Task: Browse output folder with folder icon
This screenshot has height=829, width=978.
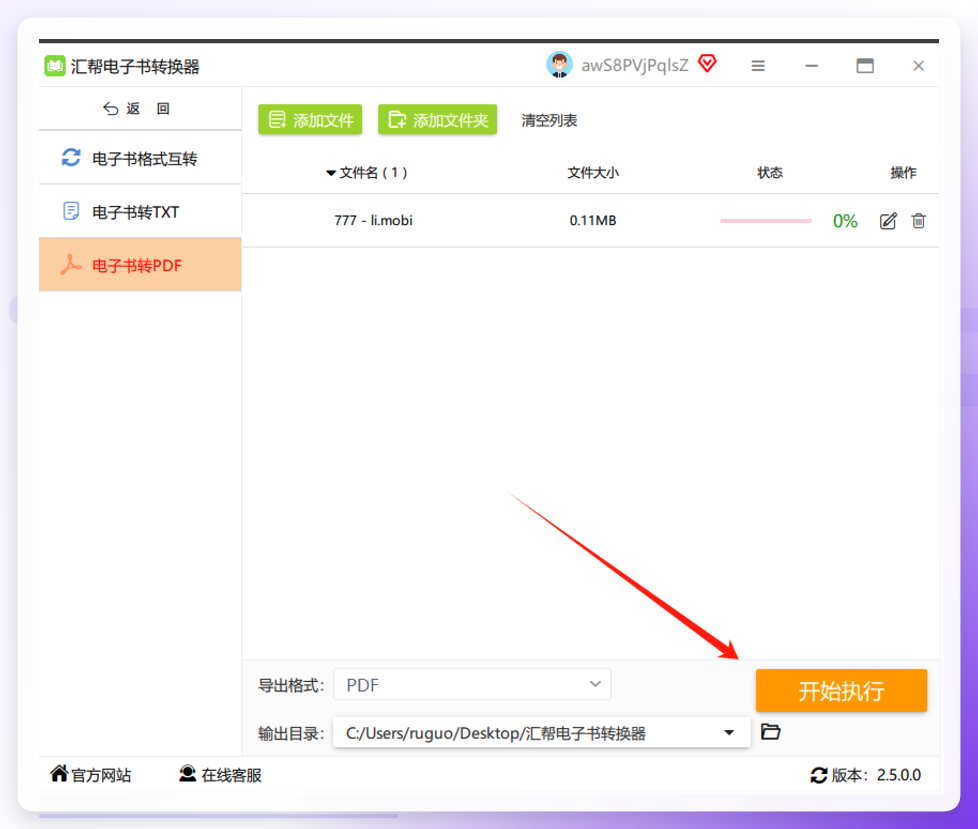Action: point(771,731)
